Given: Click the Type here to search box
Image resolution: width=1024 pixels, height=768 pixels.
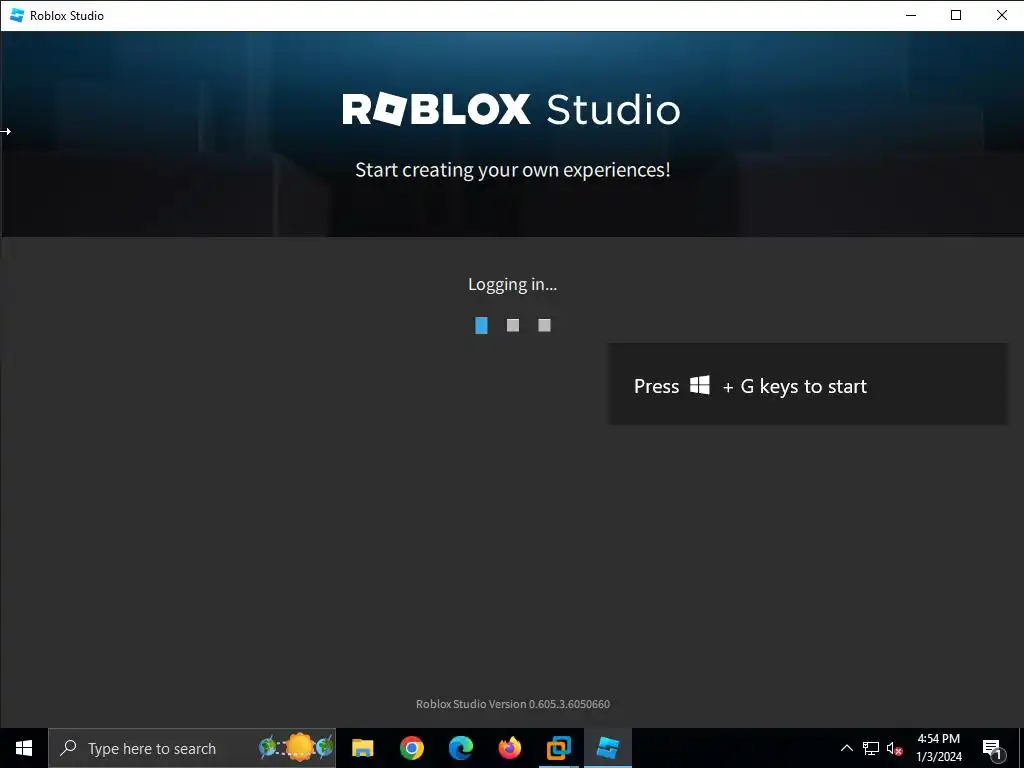Looking at the screenshot, I should coord(192,748).
